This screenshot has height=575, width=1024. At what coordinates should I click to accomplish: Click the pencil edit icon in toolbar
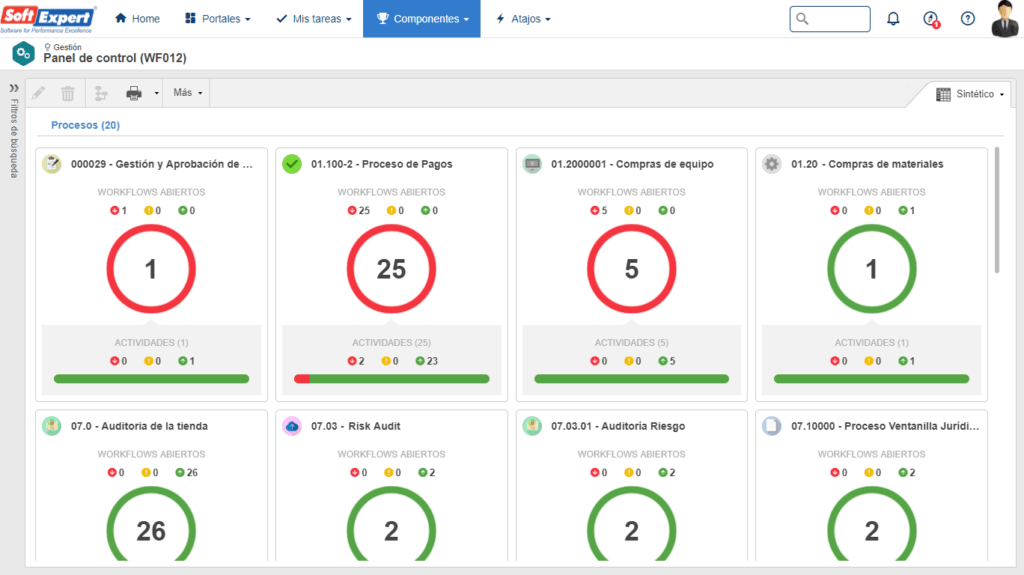pos(39,93)
